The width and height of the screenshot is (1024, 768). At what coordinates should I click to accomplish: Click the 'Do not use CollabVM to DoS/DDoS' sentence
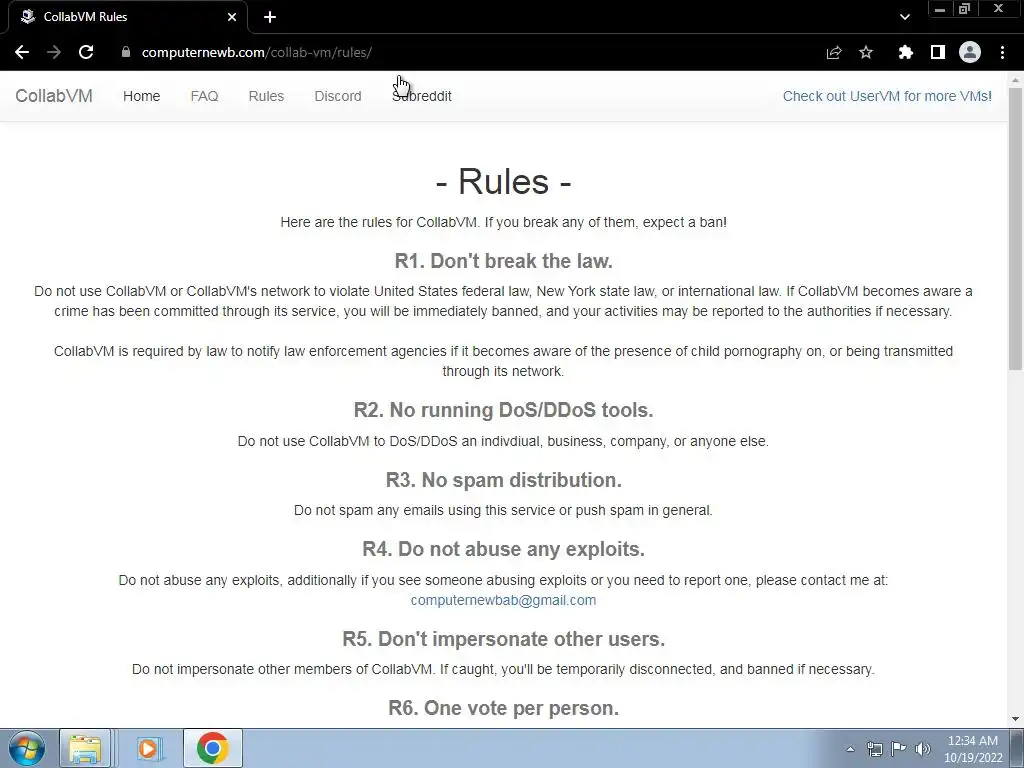[503, 441]
